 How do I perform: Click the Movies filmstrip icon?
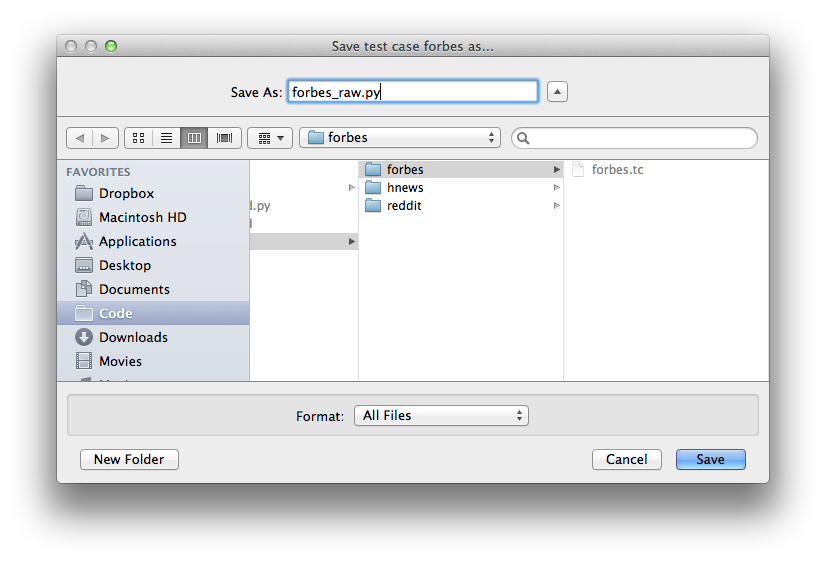[x=84, y=361]
